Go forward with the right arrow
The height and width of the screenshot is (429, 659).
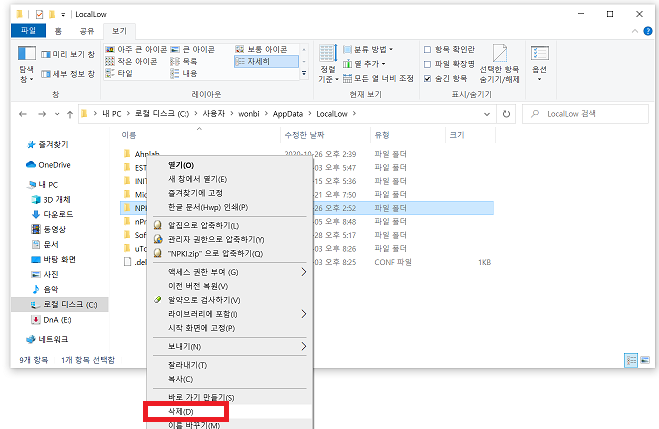(x=42, y=114)
